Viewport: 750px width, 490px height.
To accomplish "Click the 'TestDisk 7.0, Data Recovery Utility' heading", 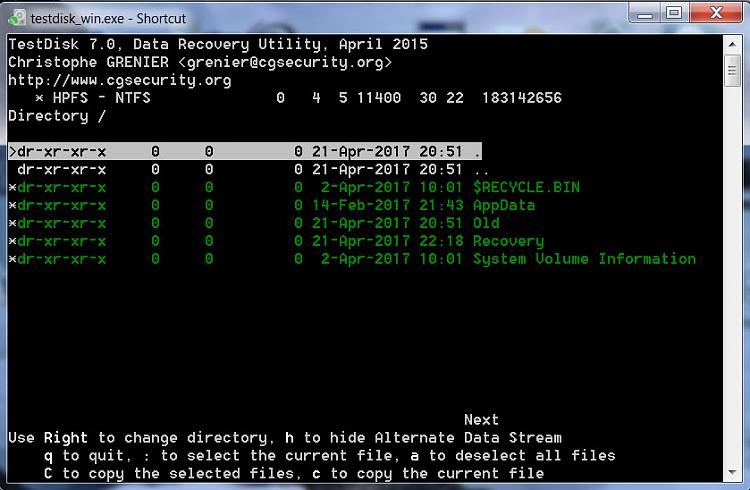I will point(165,44).
